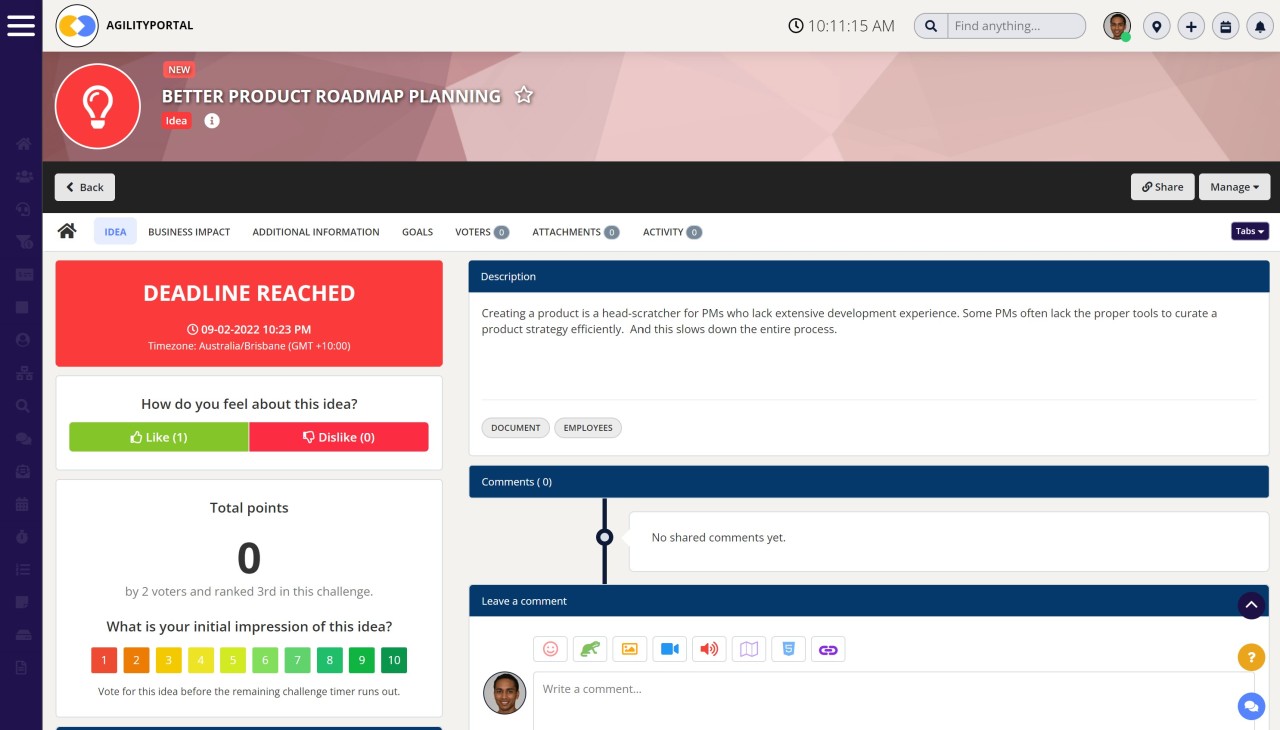
Task: Collapse the Leave a comment section chevron
Action: point(1251,604)
